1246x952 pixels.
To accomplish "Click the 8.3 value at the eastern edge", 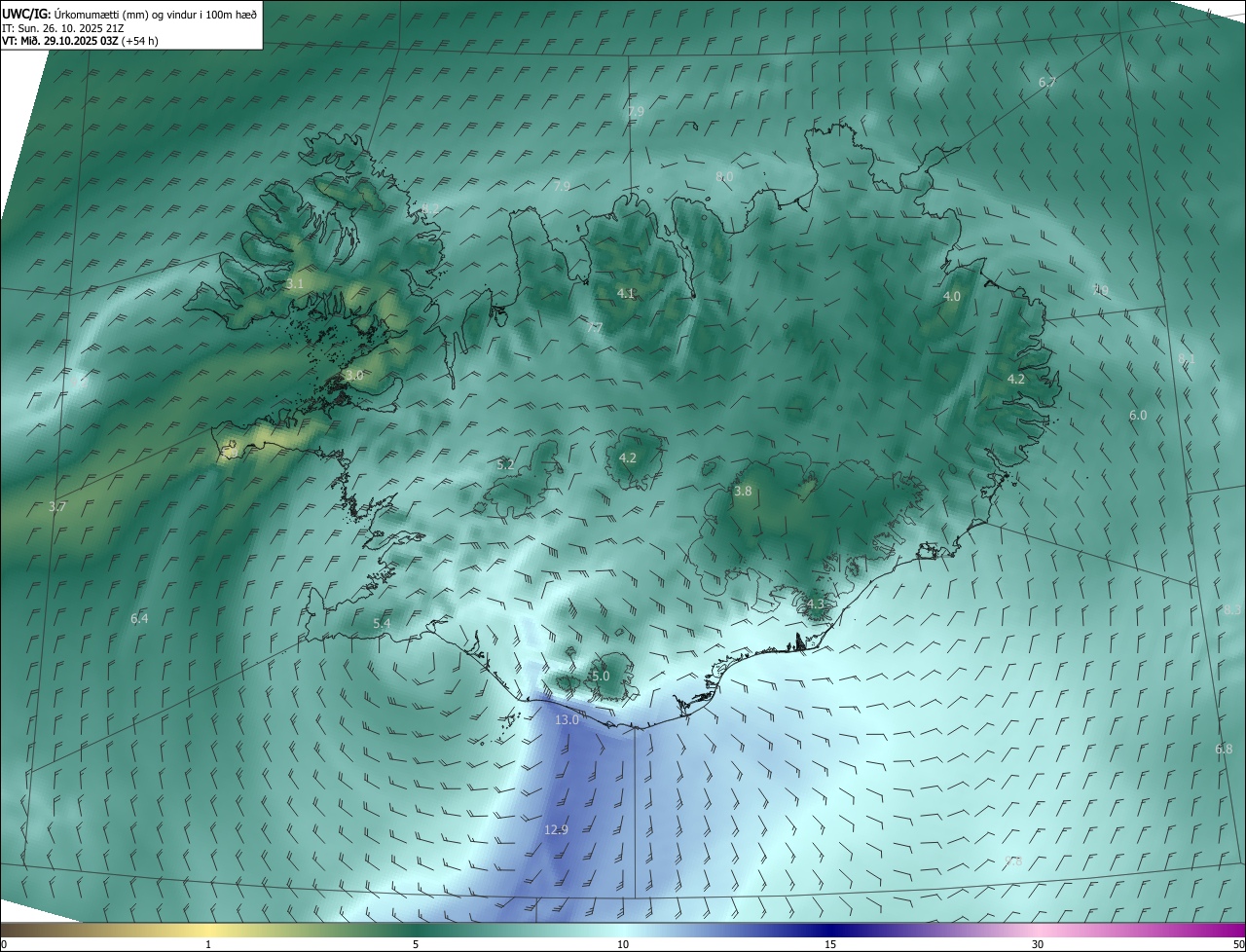I will [x=1232, y=609].
